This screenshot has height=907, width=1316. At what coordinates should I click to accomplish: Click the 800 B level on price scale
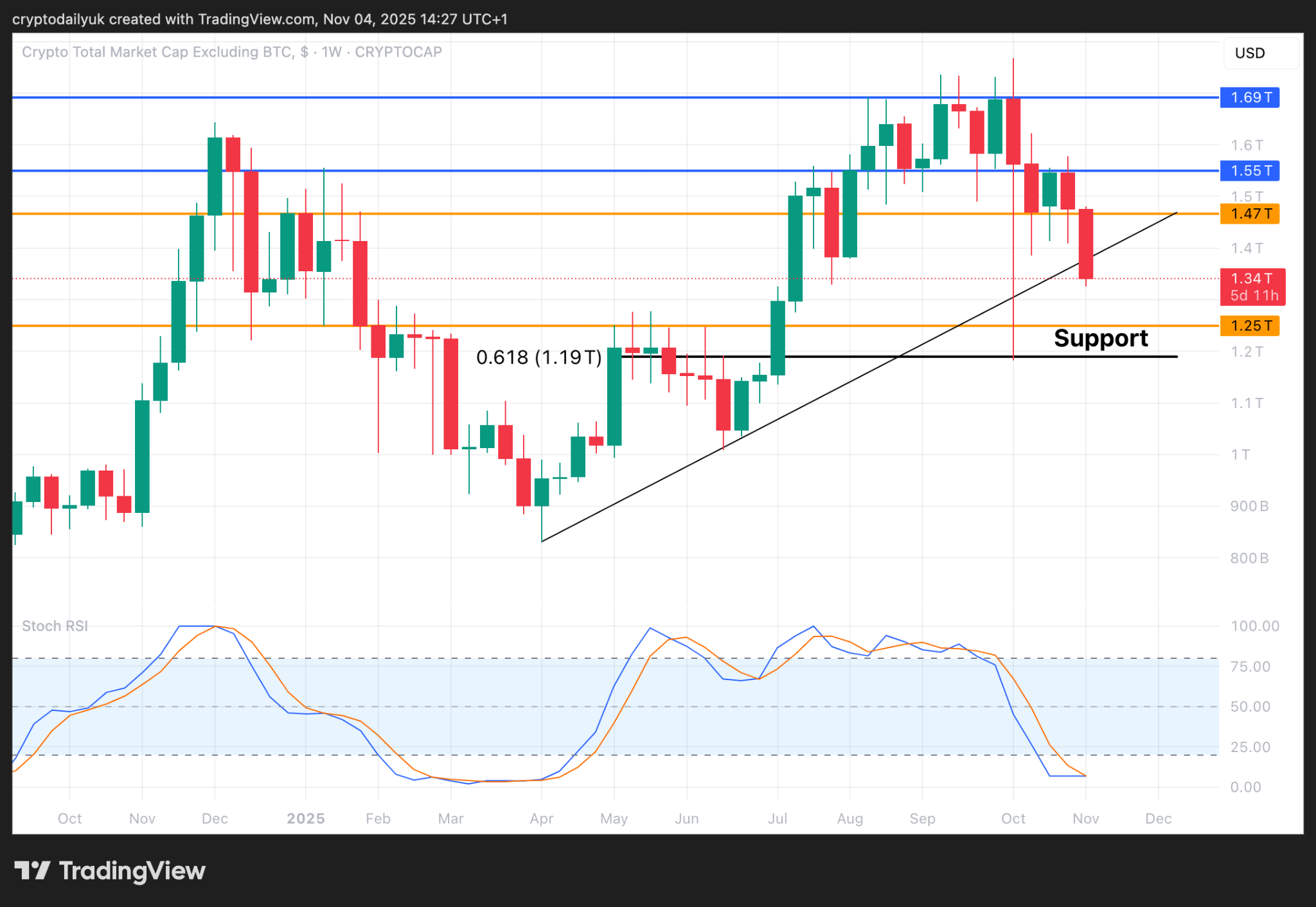[x=1249, y=558]
